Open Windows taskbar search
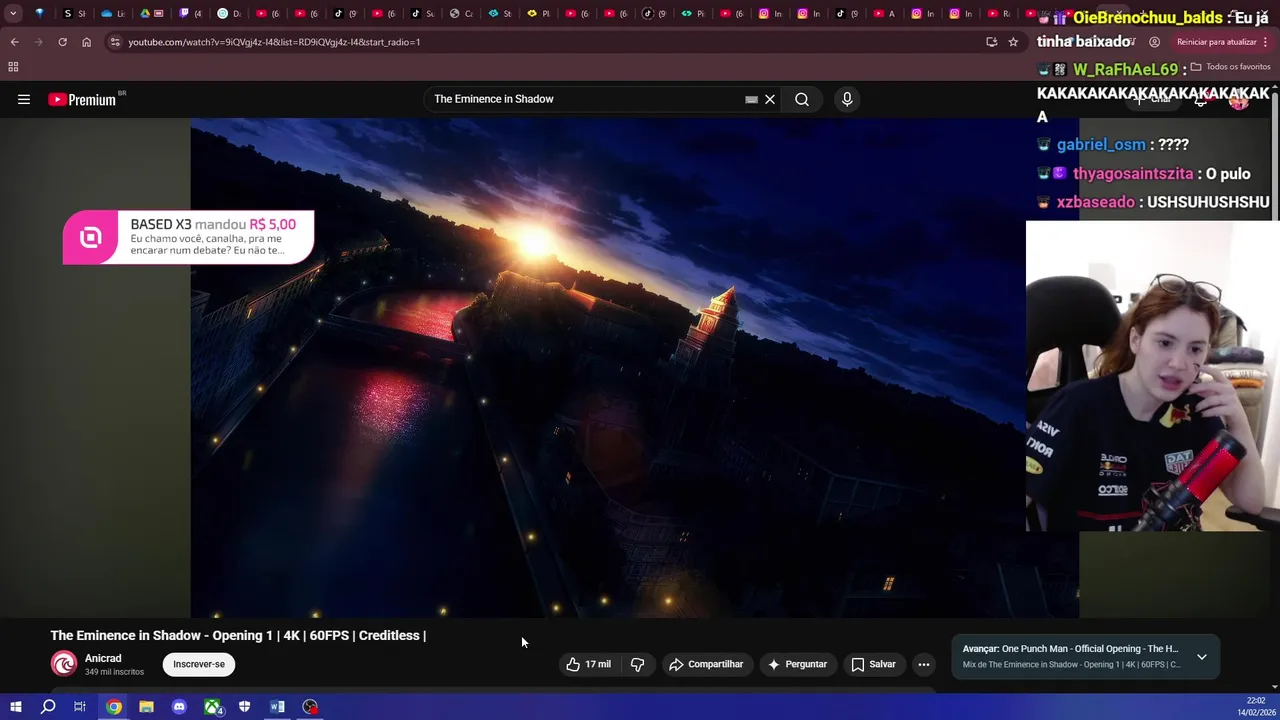1280x720 pixels. (48, 707)
